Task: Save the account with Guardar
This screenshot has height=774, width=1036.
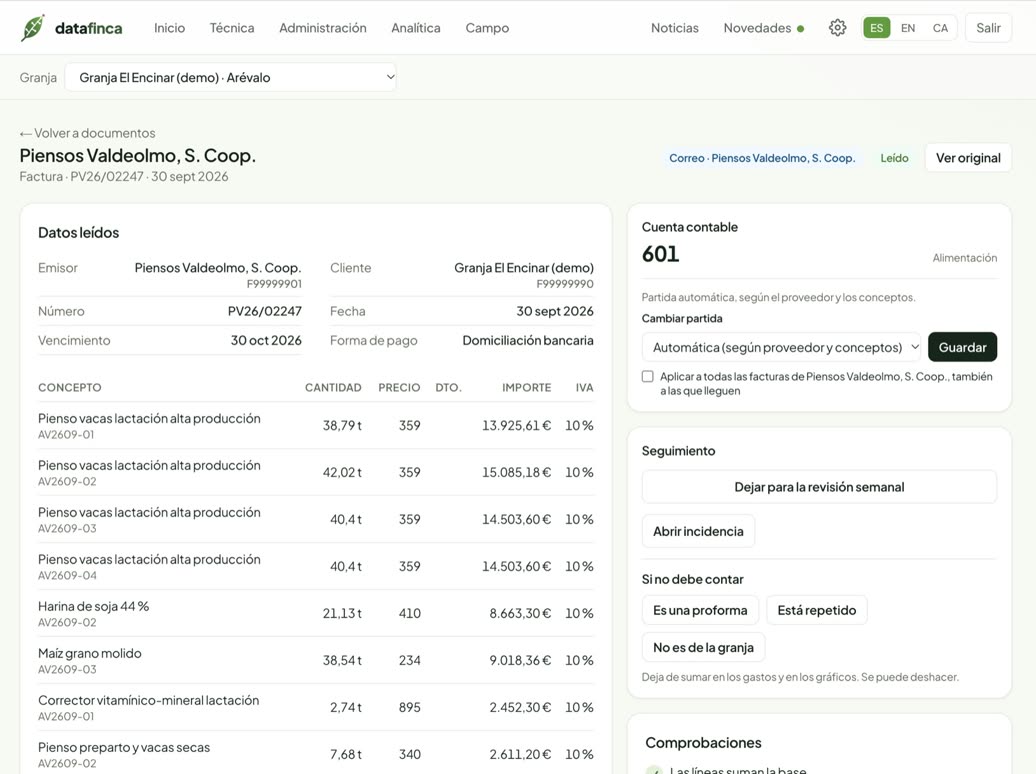Action: [962, 347]
